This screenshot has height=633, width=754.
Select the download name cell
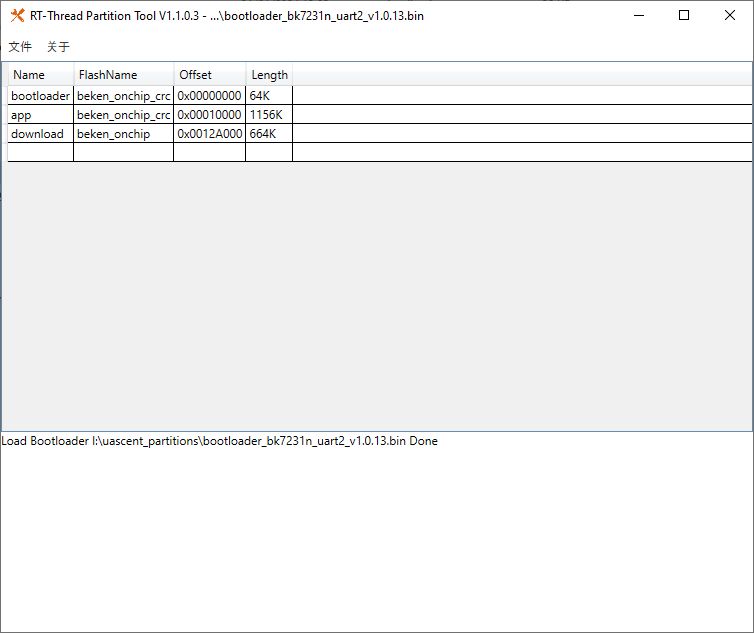pyautogui.click(x=40, y=133)
